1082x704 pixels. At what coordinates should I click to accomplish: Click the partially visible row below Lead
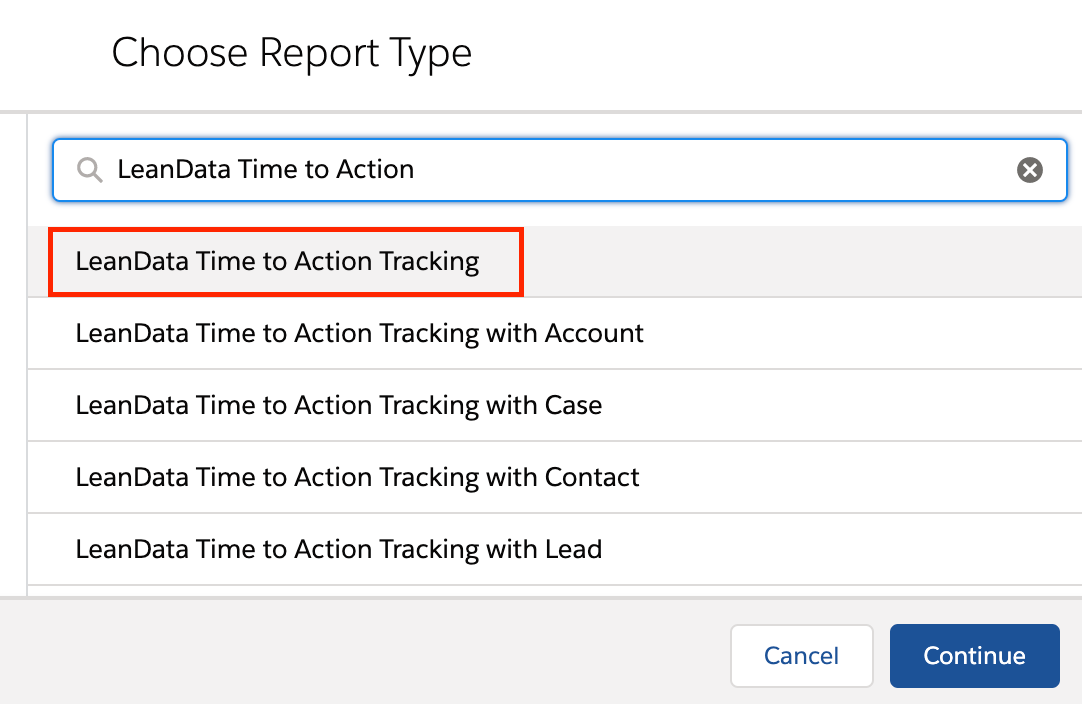click(x=550, y=591)
